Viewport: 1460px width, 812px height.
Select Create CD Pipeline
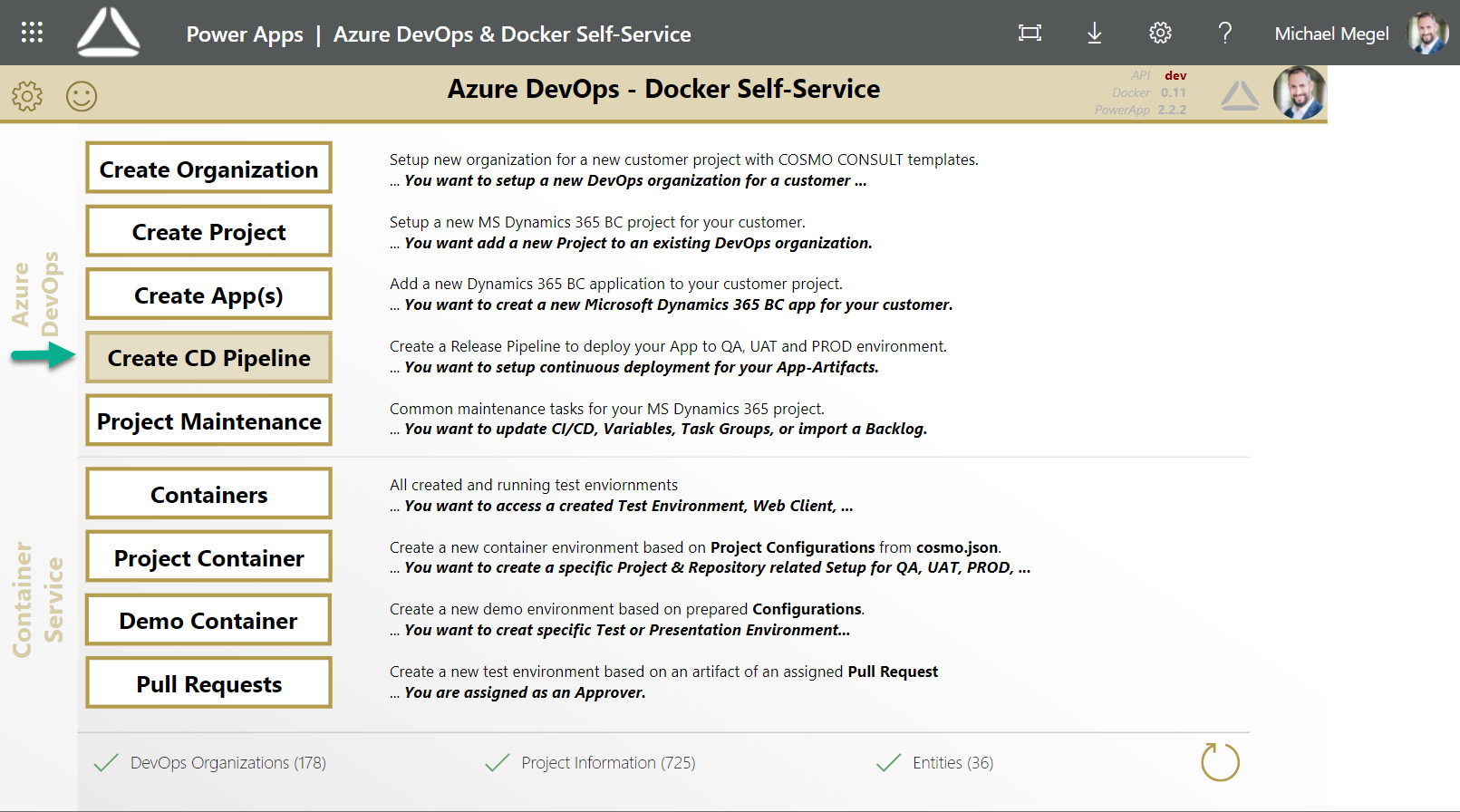pyautogui.click(x=209, y=357)
